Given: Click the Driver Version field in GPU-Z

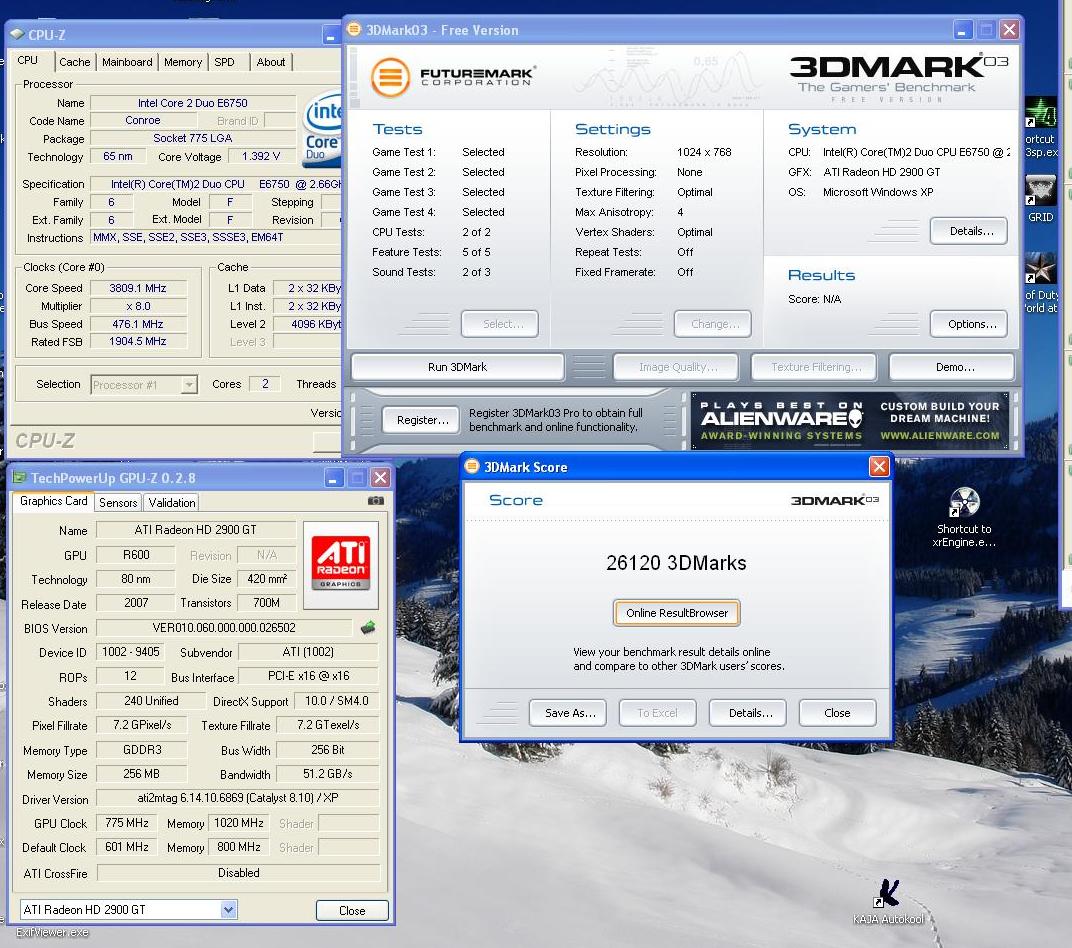Looking at the screenshot, I should click(238, 798).
